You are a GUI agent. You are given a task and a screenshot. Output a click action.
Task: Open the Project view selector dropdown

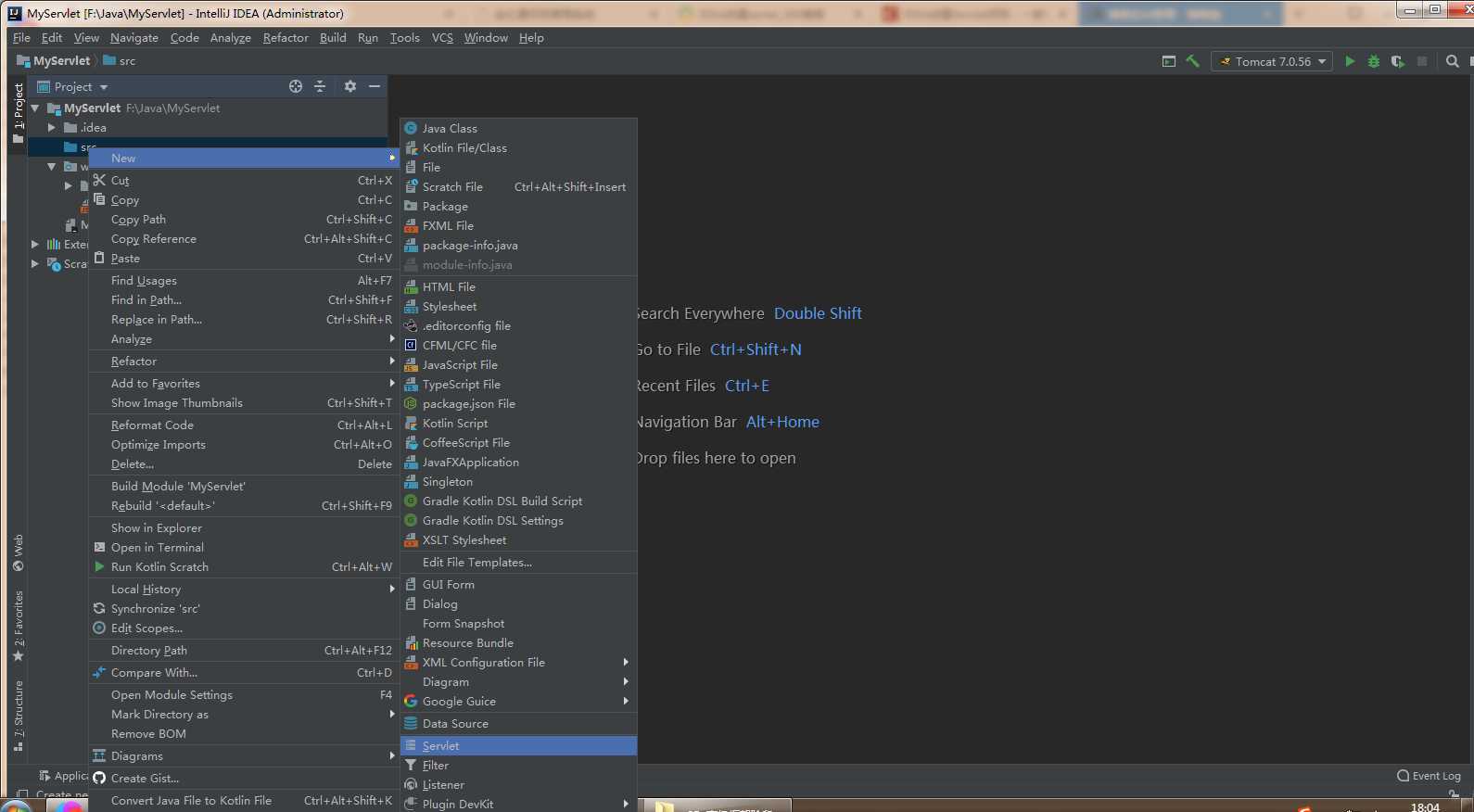(73, 86)
